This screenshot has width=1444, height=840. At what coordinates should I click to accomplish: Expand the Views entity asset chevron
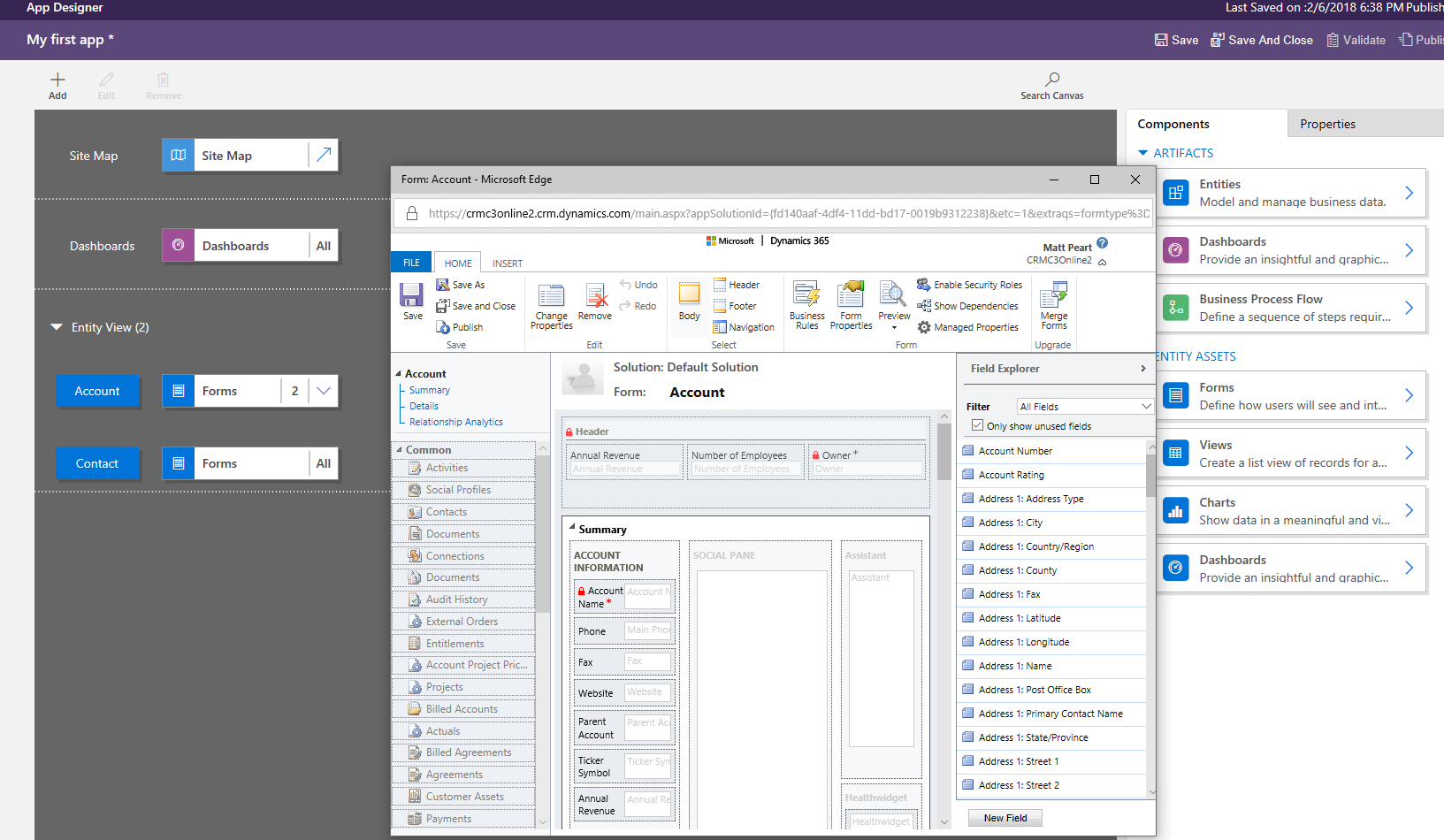coord(1409,453)
